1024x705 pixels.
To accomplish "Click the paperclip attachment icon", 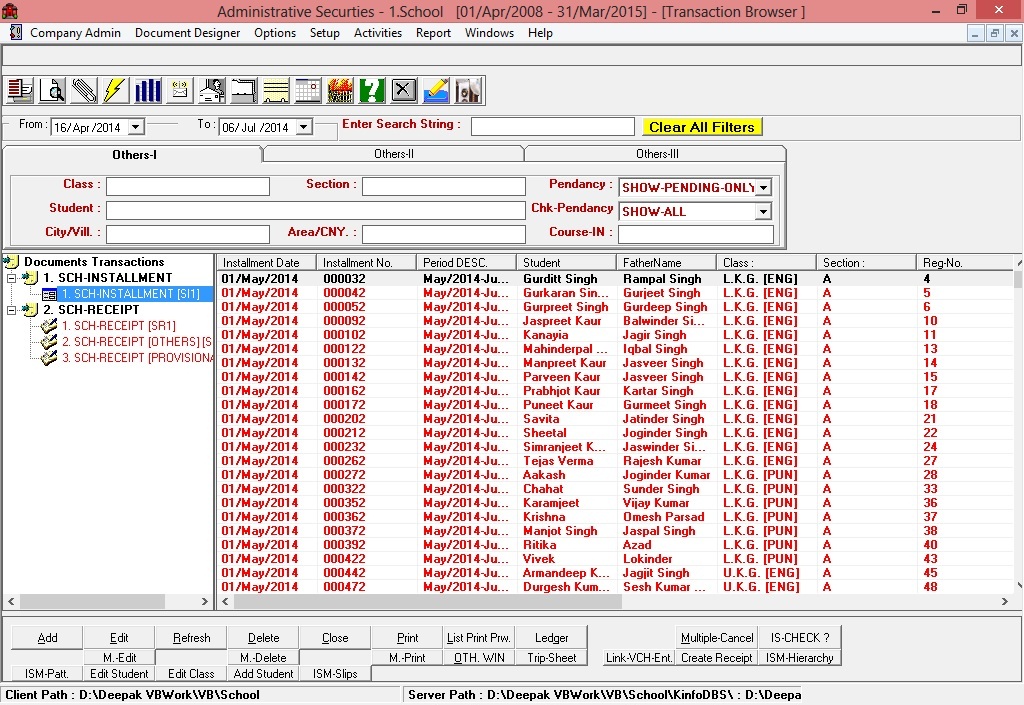I will [x=84, y=90].
